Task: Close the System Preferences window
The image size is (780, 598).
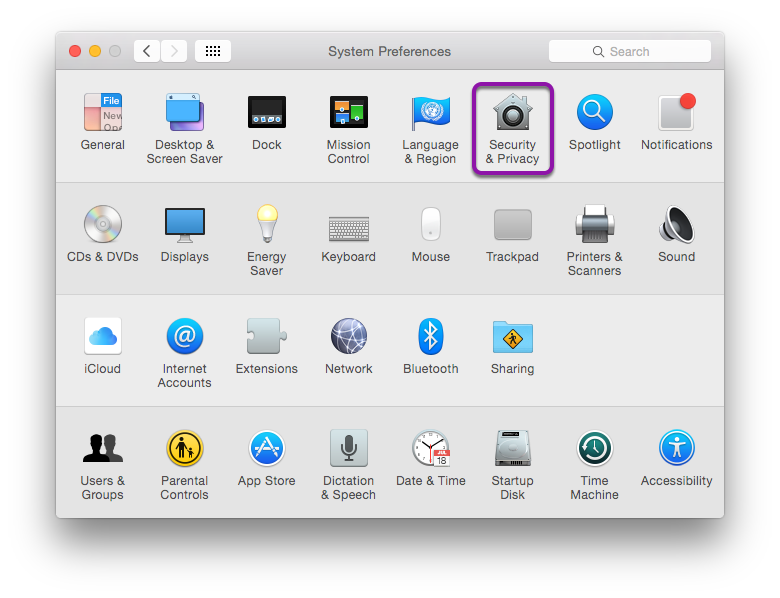Action: tap(75, 51)
